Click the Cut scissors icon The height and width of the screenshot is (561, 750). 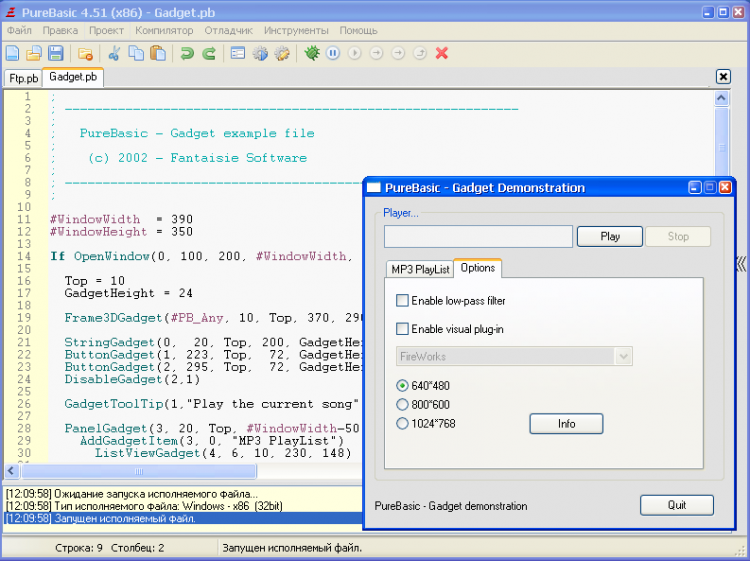(114, 53)
